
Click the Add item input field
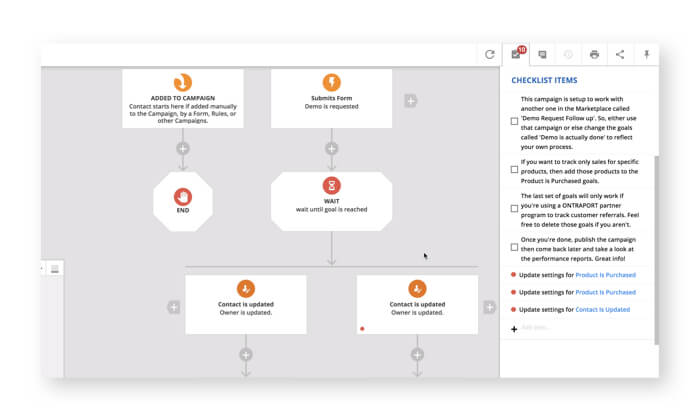(585, 328)
